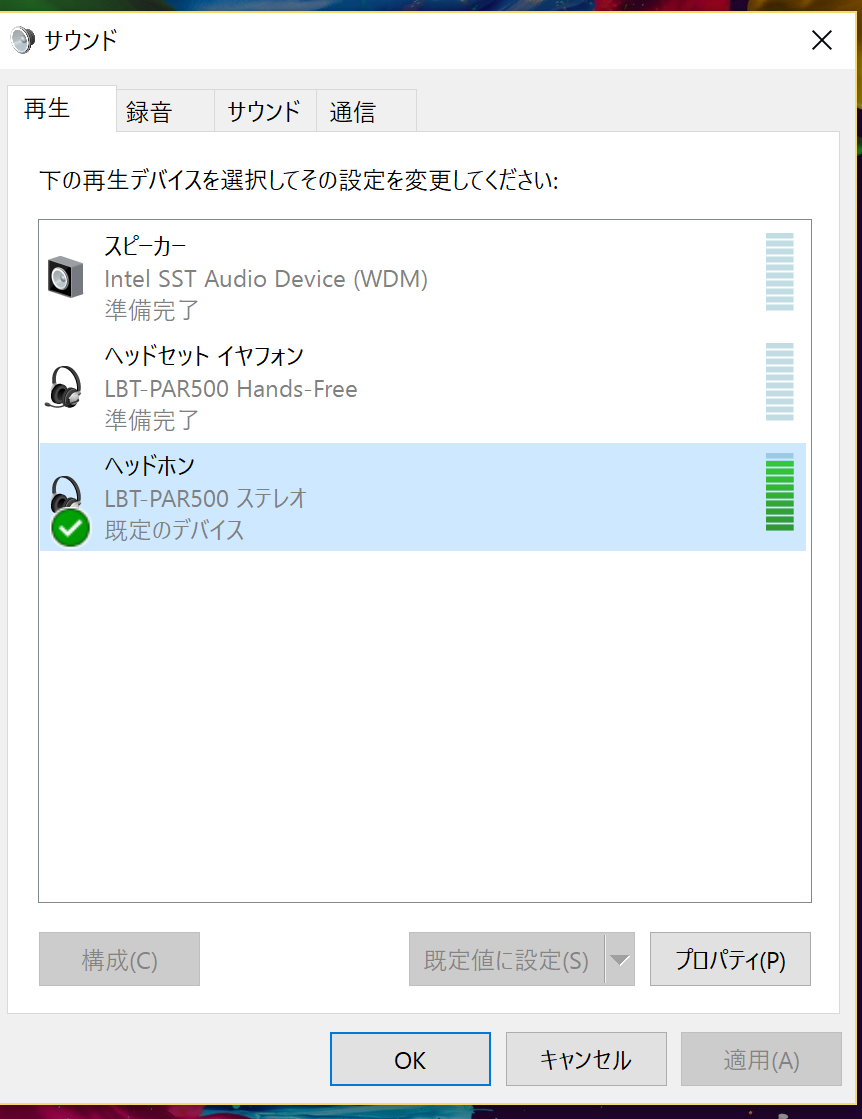Click the speaker device icon for スピーカー
This screenshot has width=862, height=1119.
65,277
